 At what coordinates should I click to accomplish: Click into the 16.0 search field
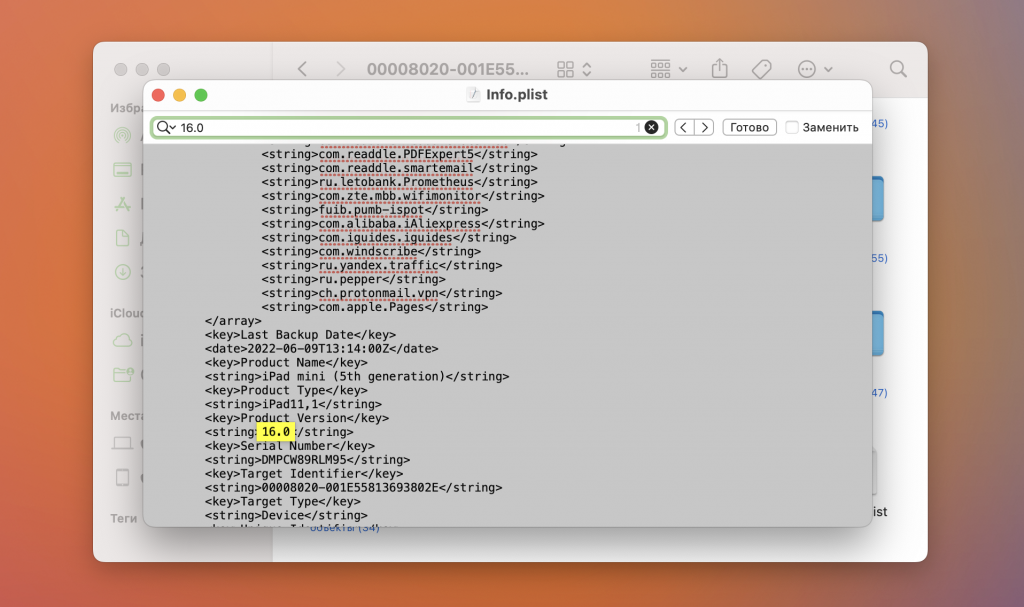pos(405,127)
